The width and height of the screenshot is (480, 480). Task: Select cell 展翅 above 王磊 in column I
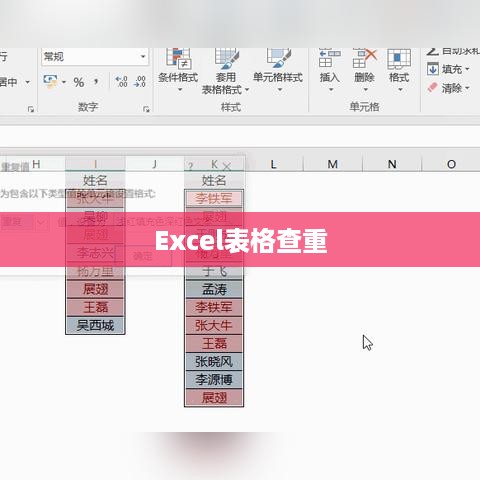95,289
